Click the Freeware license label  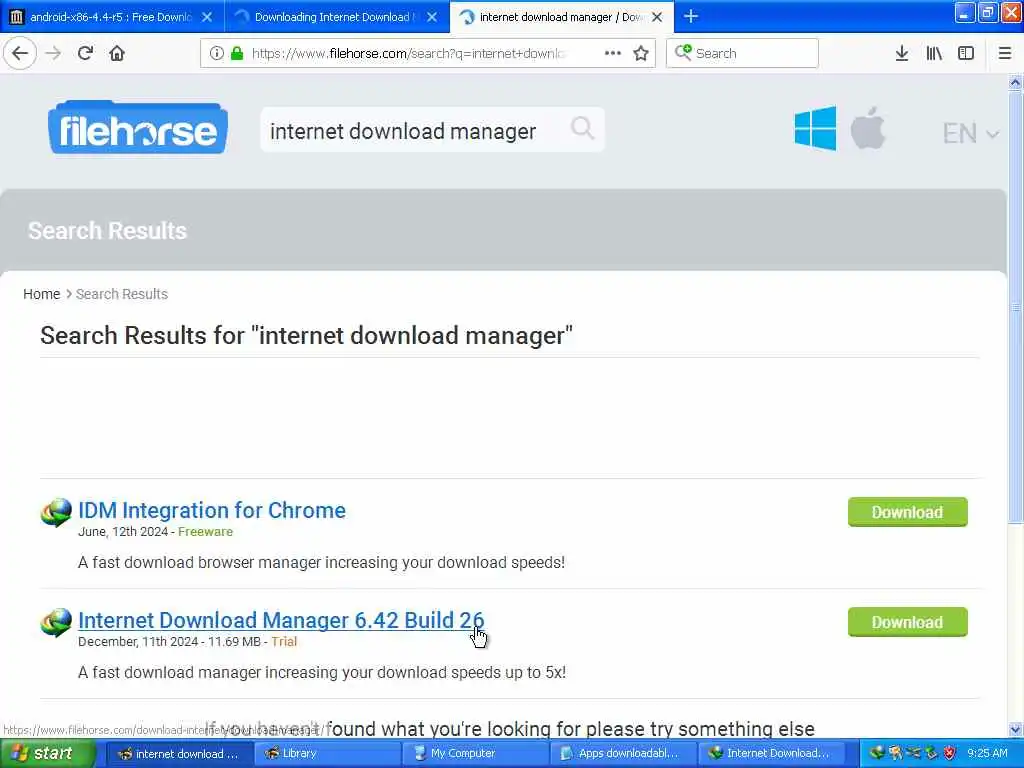point(205,532)
